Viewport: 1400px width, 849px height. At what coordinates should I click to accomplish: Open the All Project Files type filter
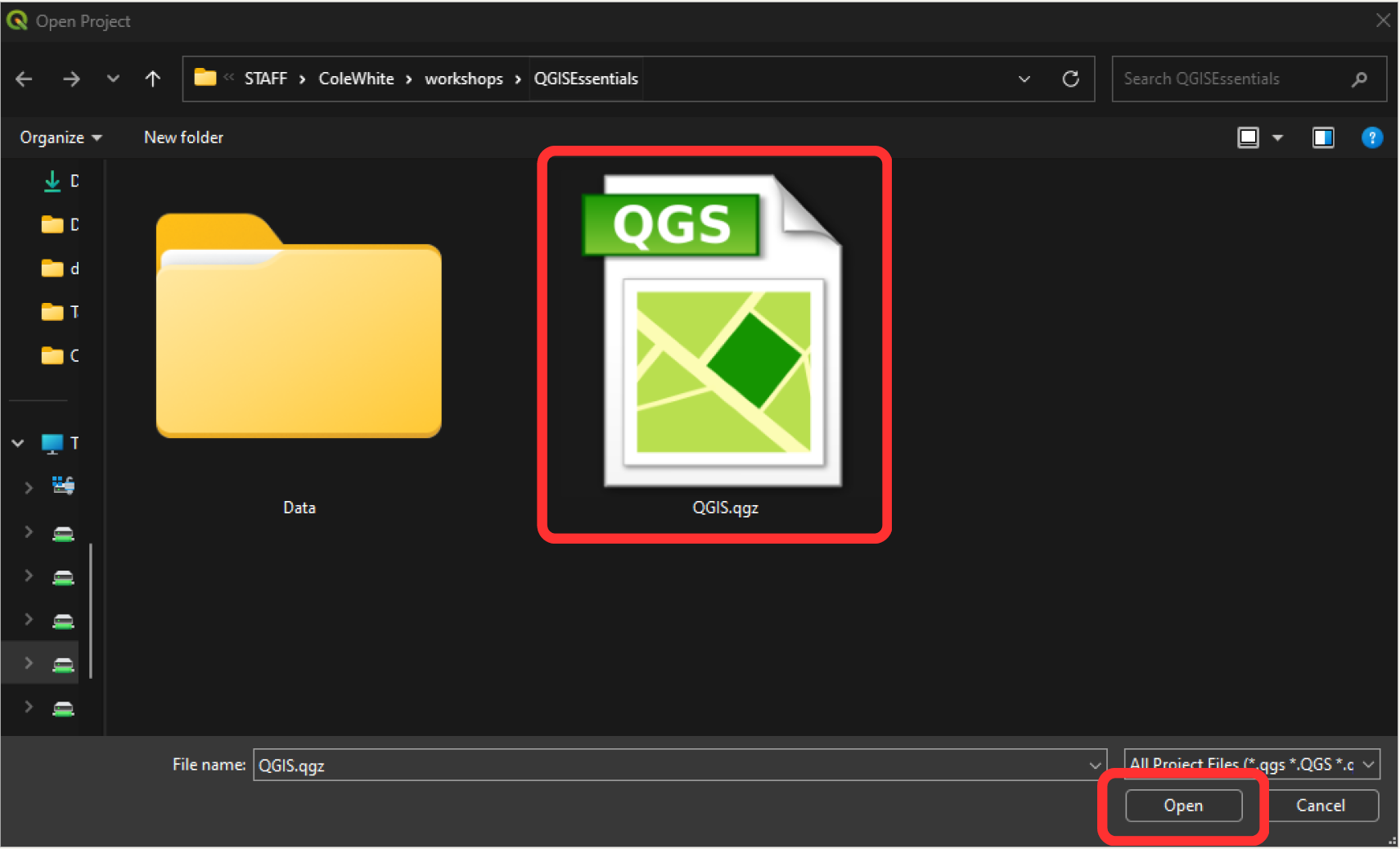coord(1252,765)
